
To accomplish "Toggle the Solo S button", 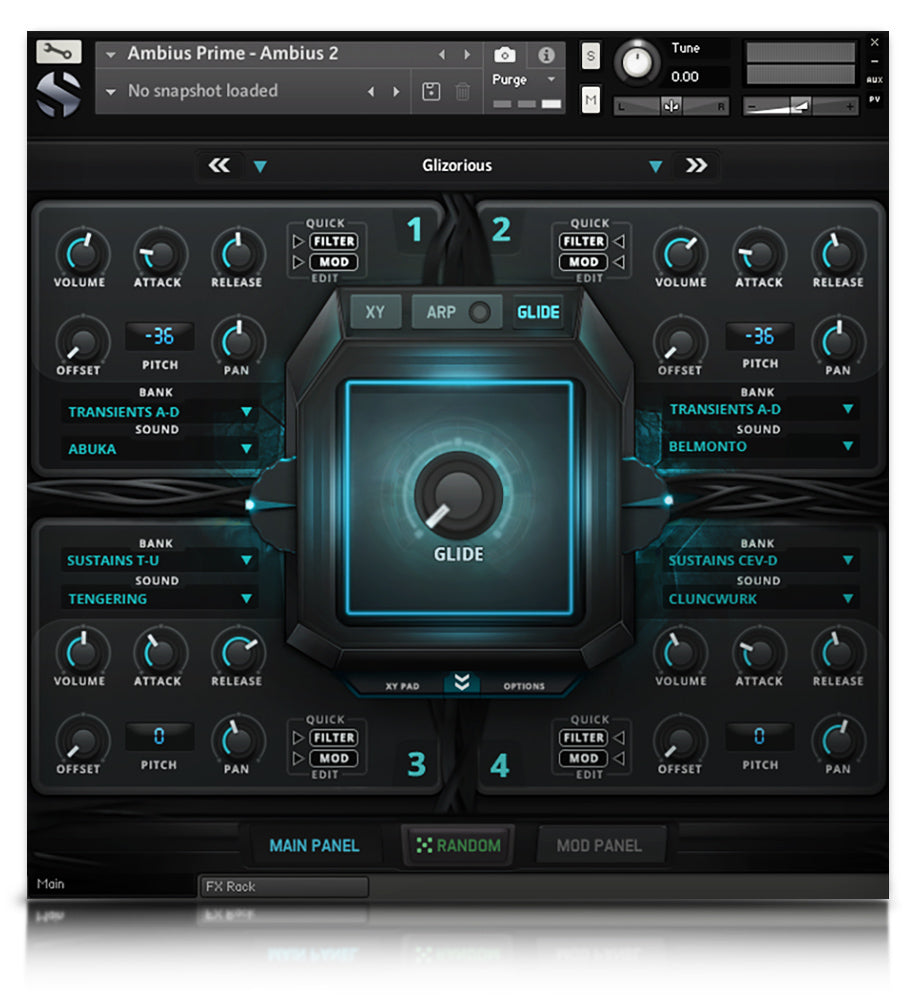I will (591, 56).
